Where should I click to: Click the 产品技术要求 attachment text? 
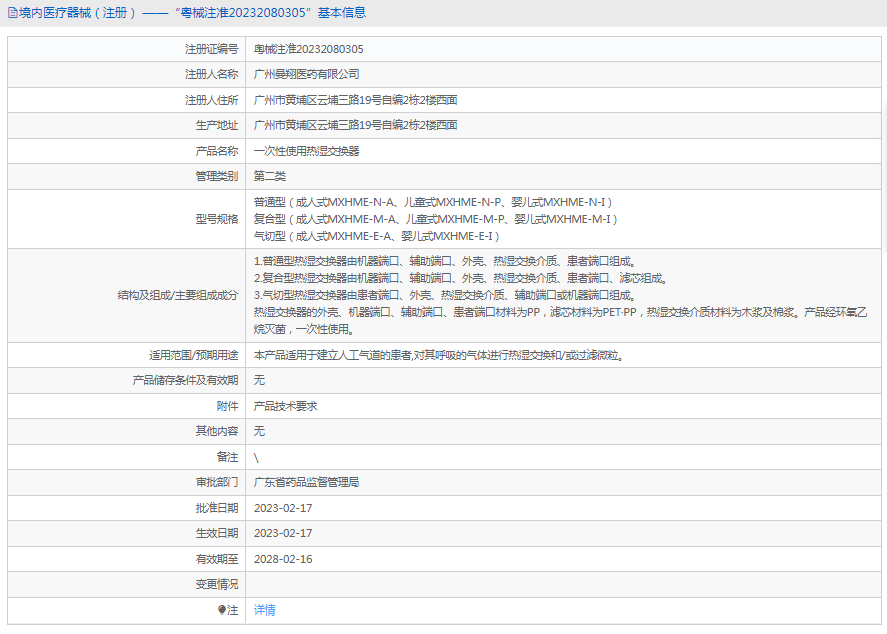coord(285,406)
